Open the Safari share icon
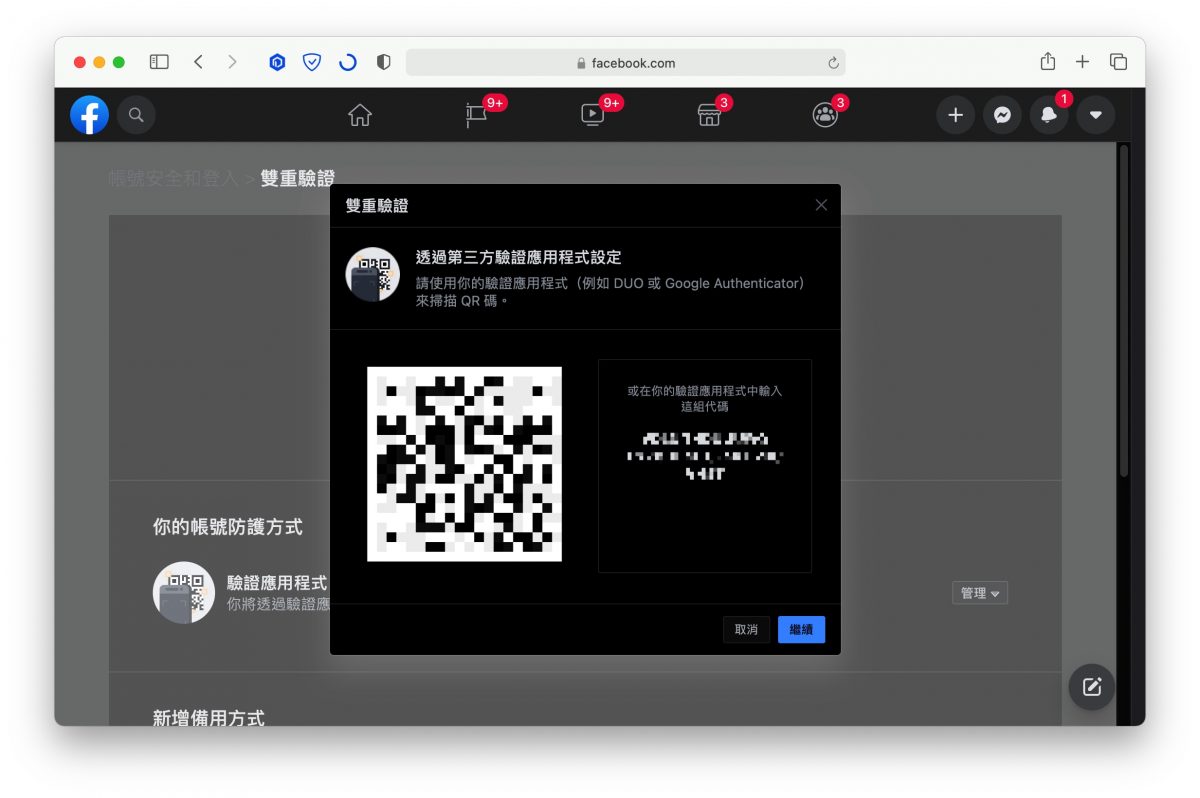 tap(1047, 61)
